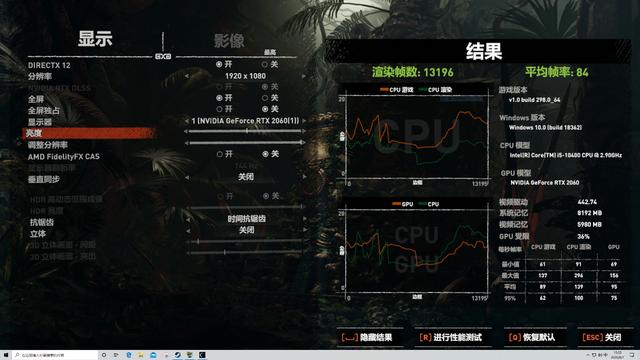Image resolution: width=640 pixels, height=360 pixels.
Task: Open File Explorer from the taskbar
Action: coord(141,355)
